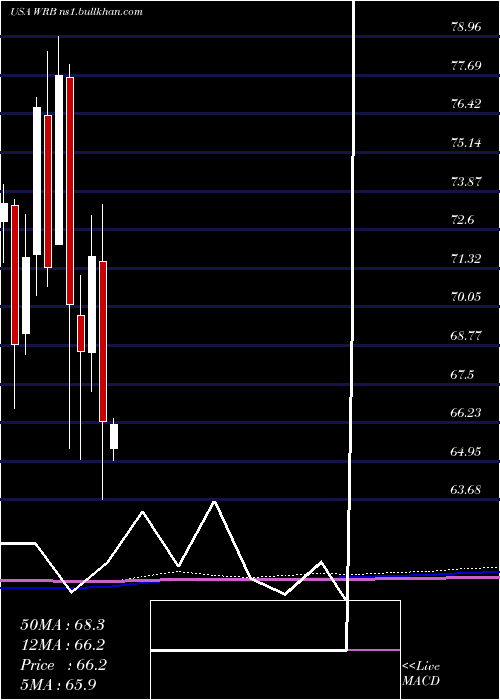Click the 77.69 price axis label
Image resolution: width=500 pixels, height=700 pixels.
(467, 66)
